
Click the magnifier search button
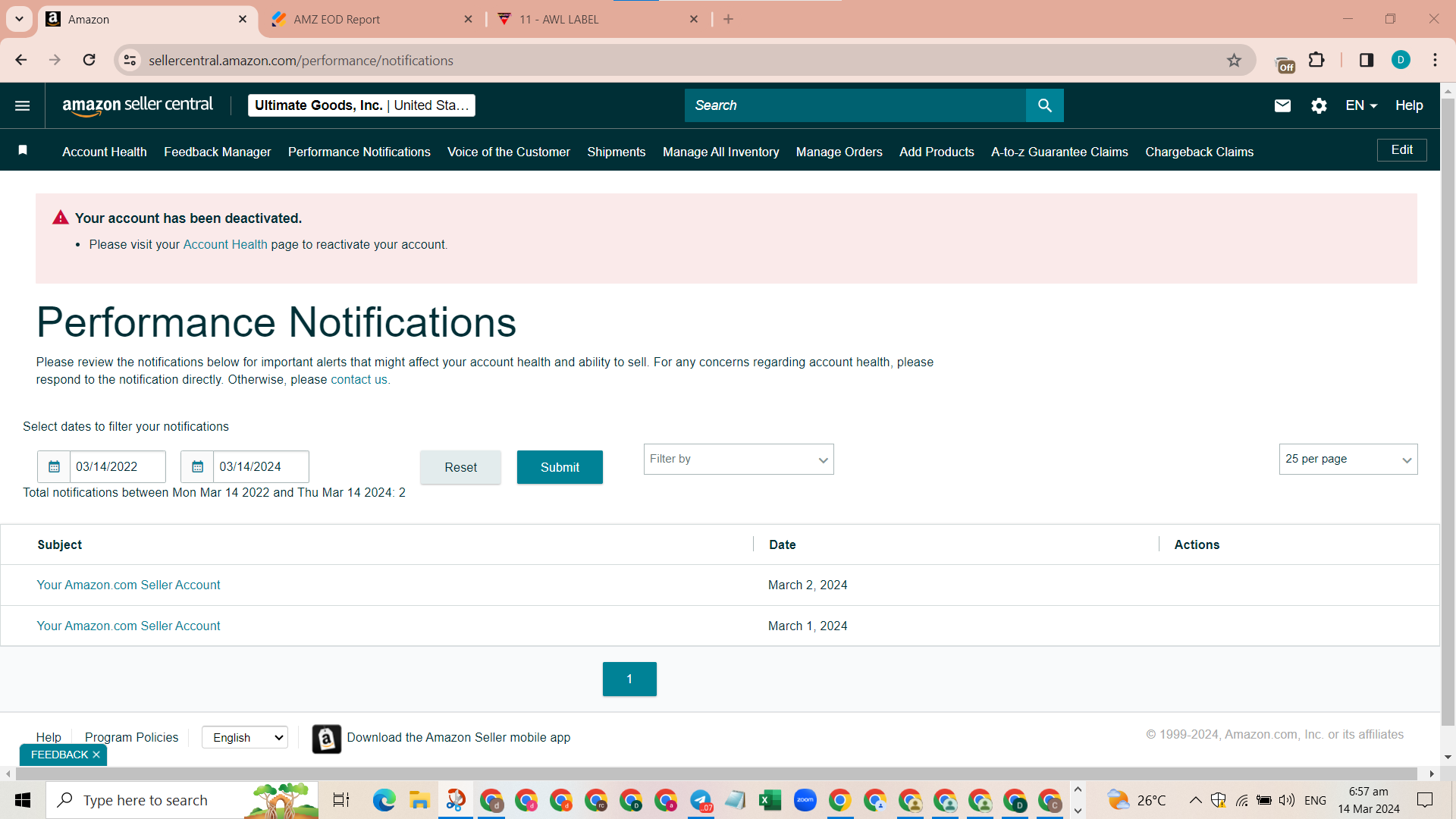(x=1044, y=105)
